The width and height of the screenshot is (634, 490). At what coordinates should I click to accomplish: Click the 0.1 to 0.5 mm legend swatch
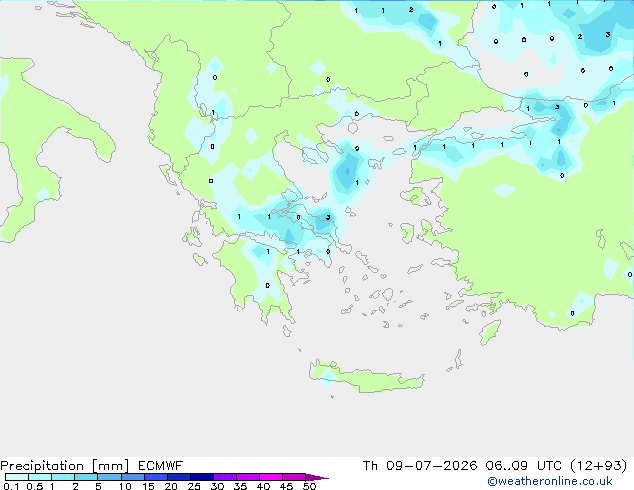coord(17,477)
